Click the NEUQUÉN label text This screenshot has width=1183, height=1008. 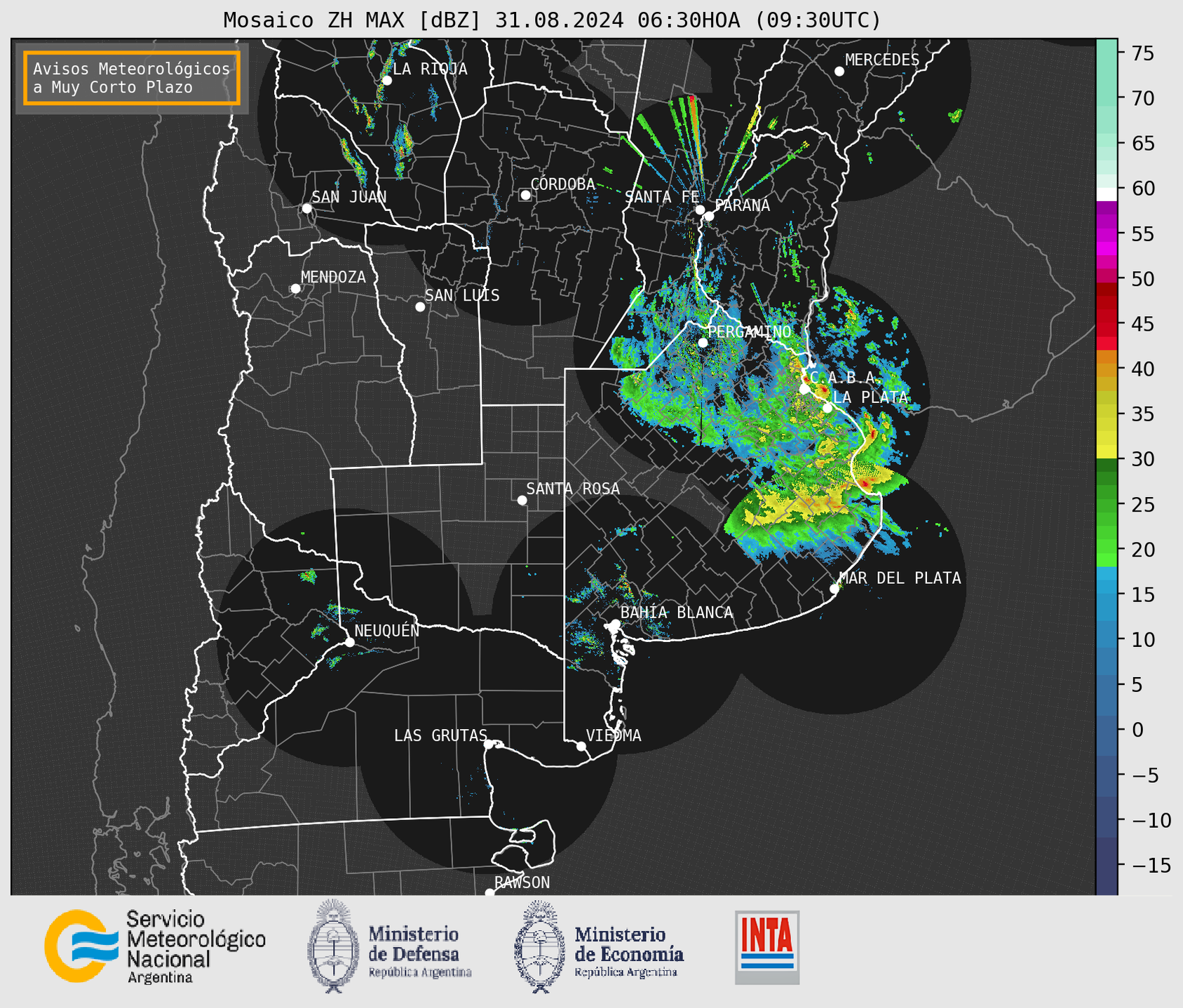[387, 630]
